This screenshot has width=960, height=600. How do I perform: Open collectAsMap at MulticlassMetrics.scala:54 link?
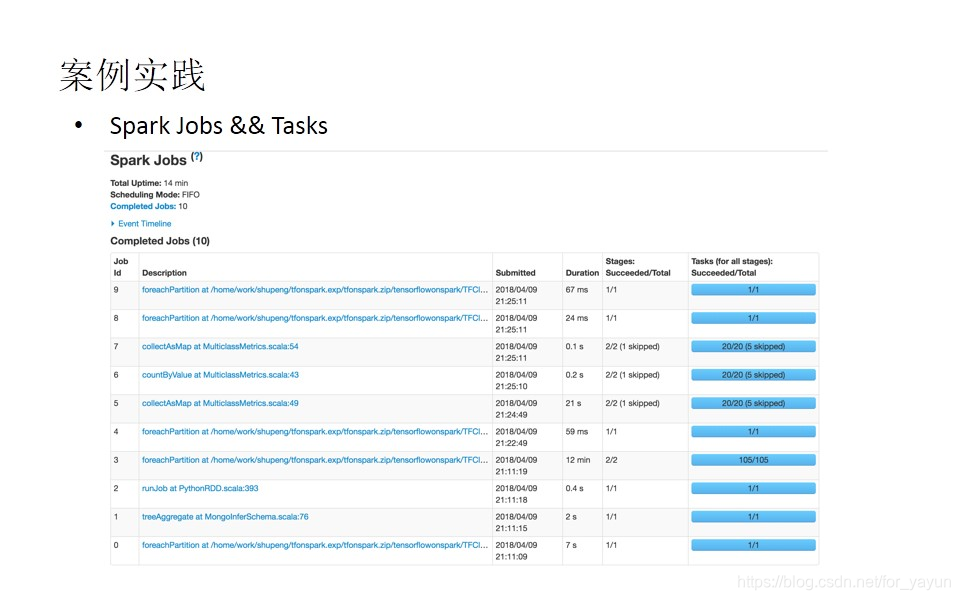pyautogui.click(x=220, y=347)
